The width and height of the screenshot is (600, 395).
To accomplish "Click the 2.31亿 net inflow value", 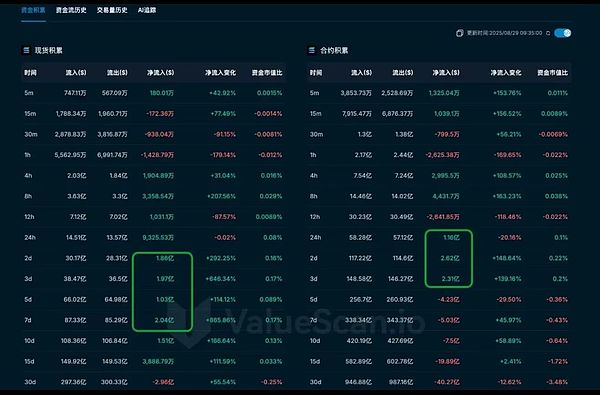I will pos(450,279).
